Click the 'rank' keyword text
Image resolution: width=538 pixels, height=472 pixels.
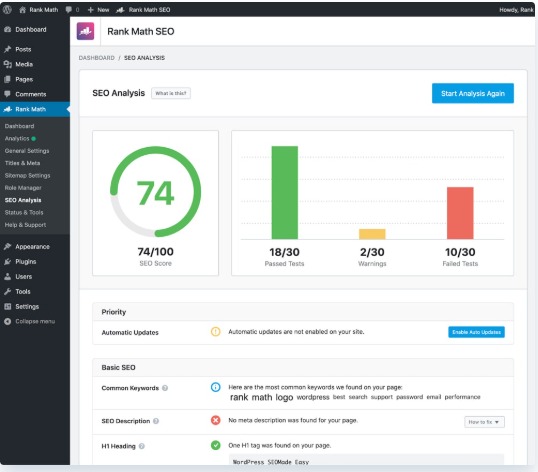point(239,397)
